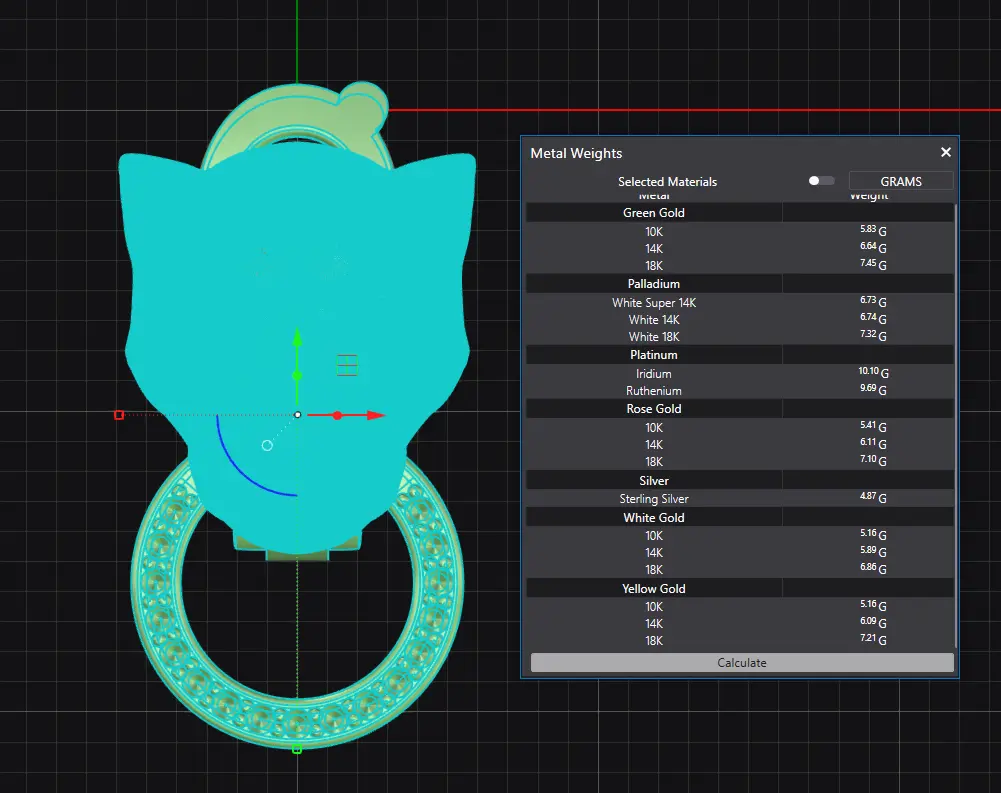
Task: Click the Ruthenium row
Action: [x=739, y=391]
